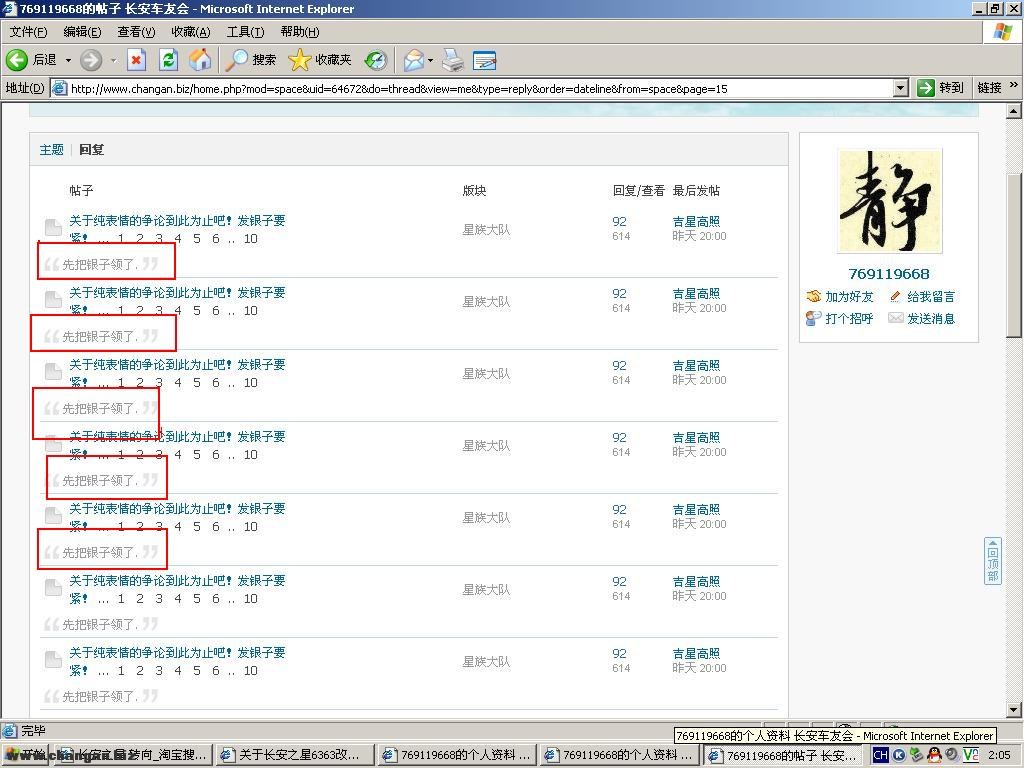Image resolution: width=1024 pixels, height=768 pixels.
Task: Expand the Links (链接) toolbar chevron
Action: (1013, 86)
